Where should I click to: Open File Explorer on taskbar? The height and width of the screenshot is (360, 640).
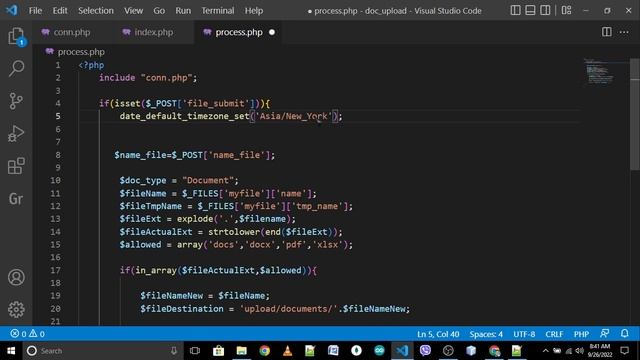pyautogui.click(x=242, y=351)
